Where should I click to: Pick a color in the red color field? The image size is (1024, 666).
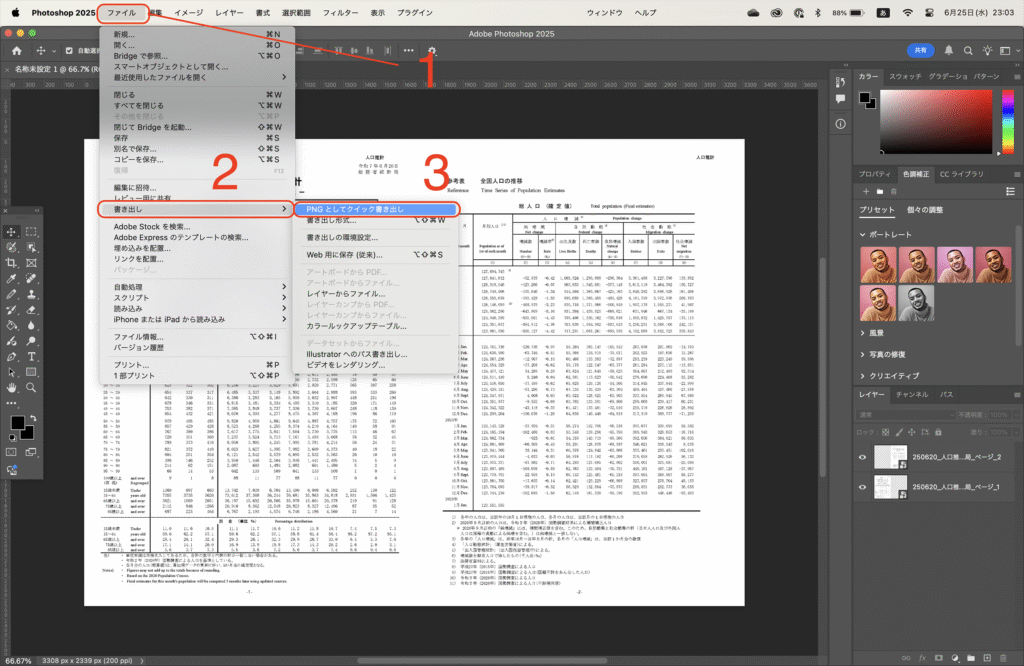pos(936,121)
